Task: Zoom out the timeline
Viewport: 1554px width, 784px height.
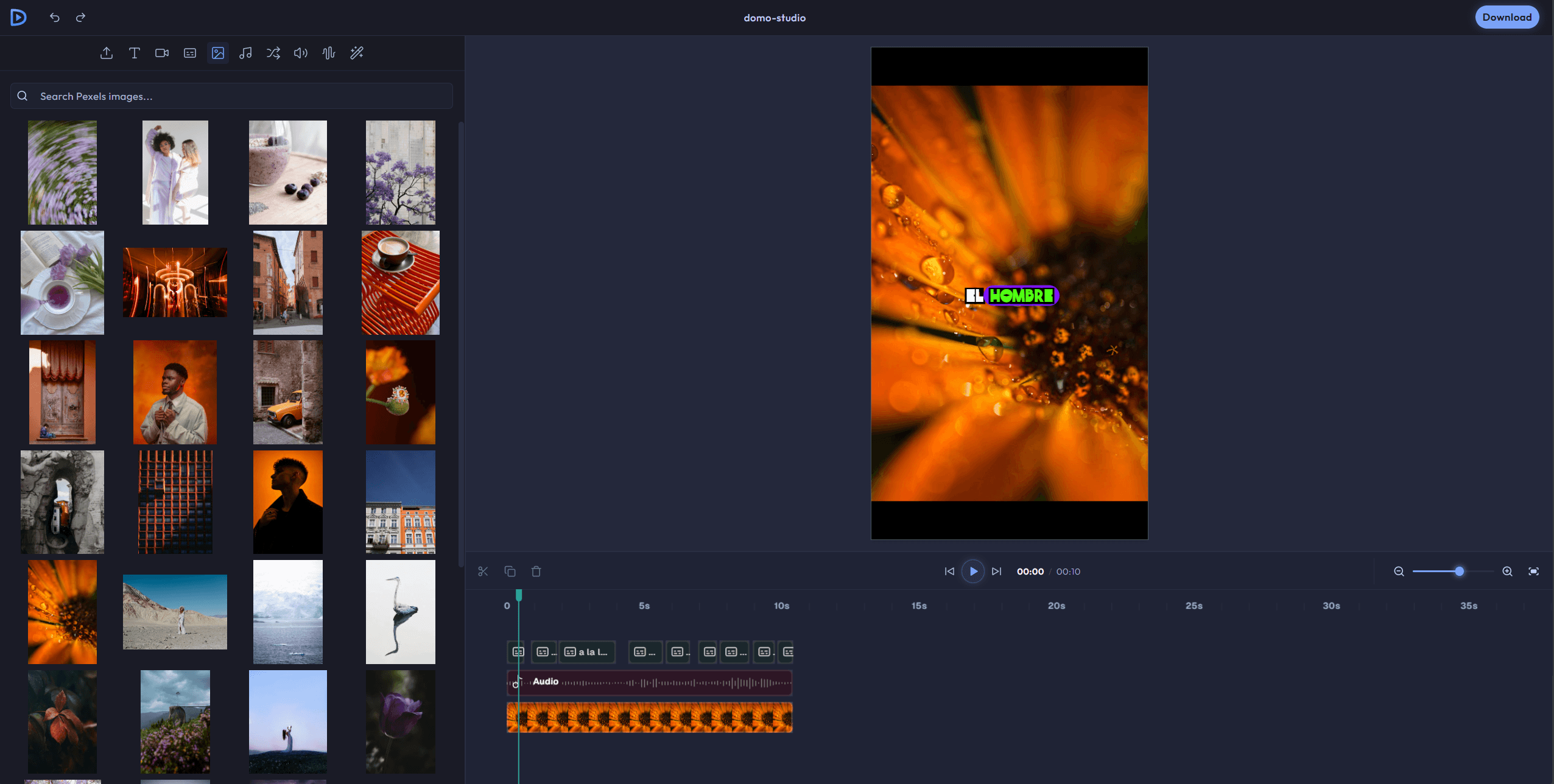Action: point(1399,572)
